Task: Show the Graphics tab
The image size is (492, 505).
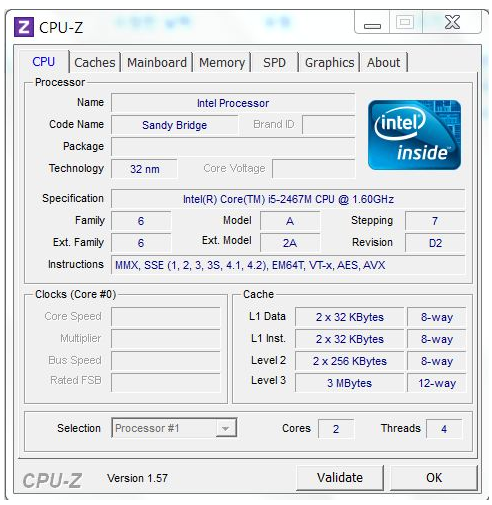Action: [329, 62]
